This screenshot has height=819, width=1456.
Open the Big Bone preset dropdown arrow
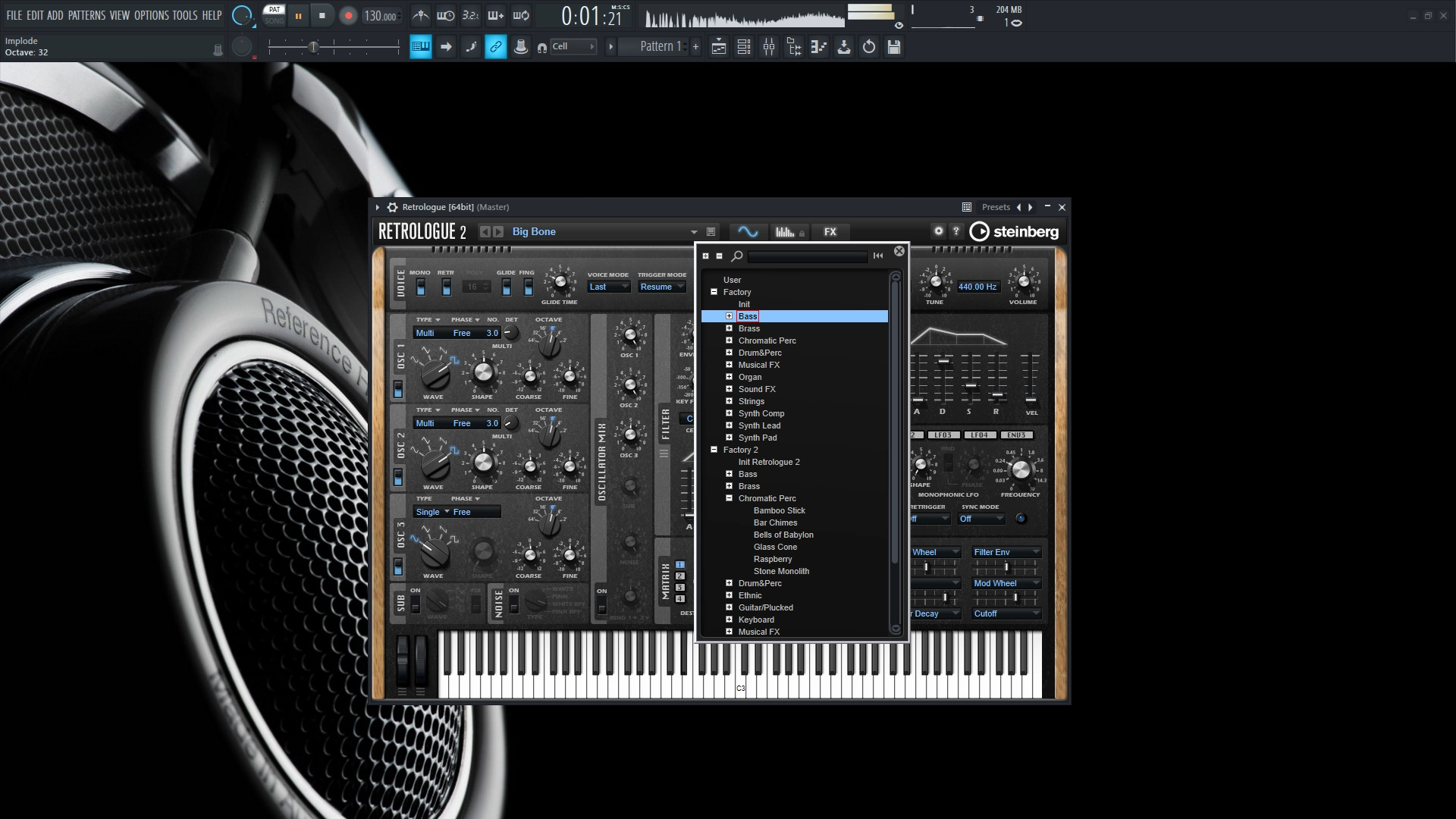click(x=693, y=232)
